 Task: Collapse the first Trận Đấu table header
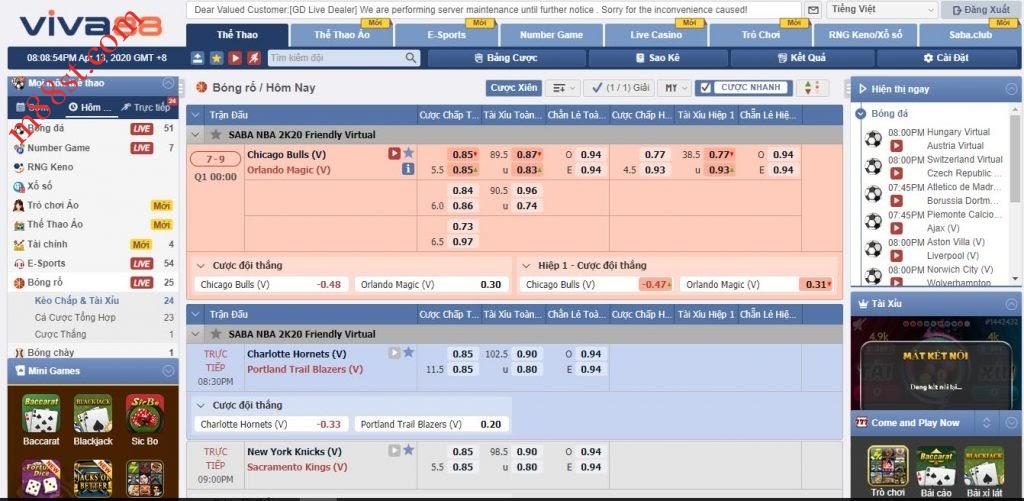pos(195,115)
